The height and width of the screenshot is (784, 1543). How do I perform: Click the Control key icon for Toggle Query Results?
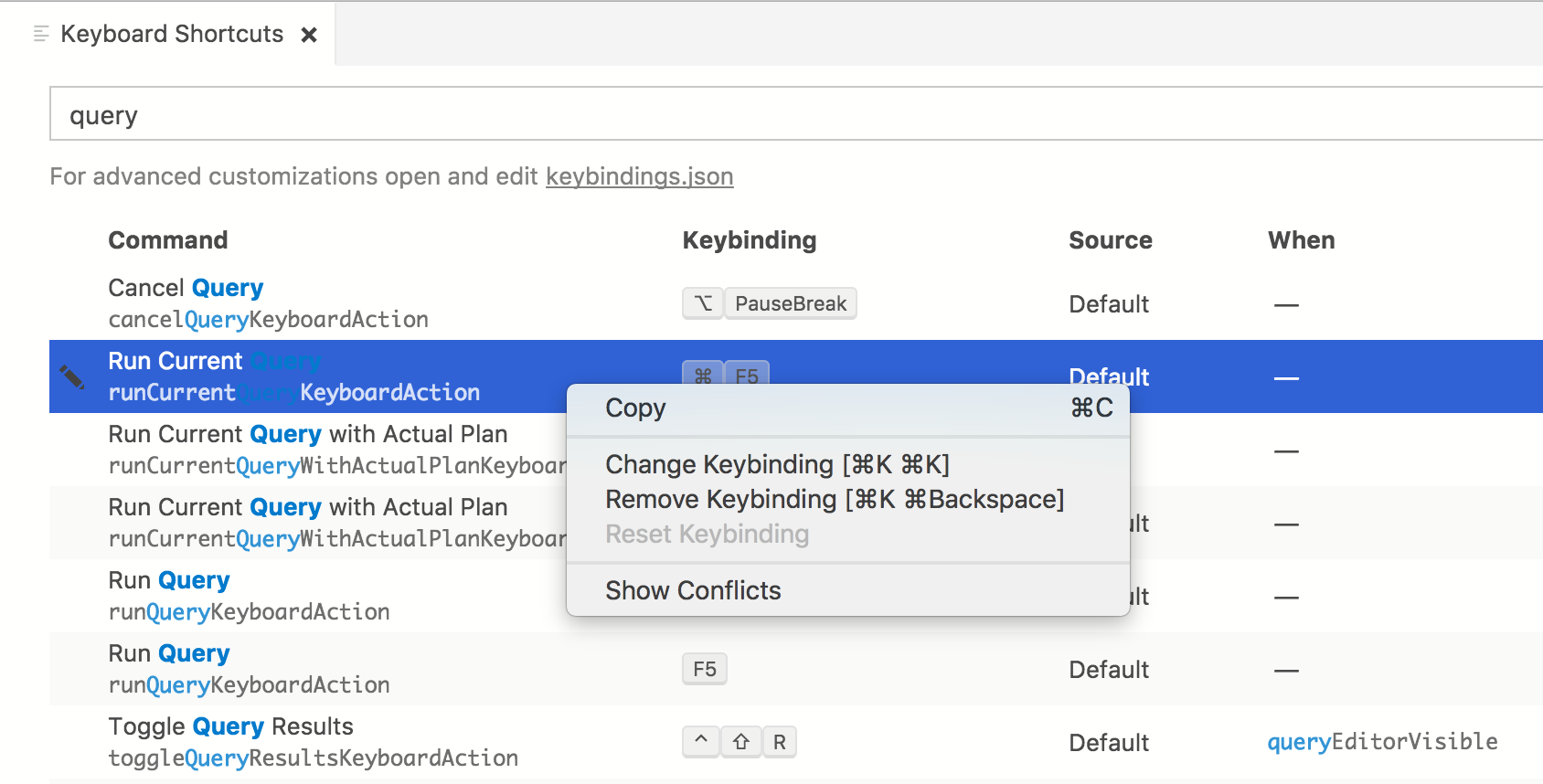pos(701,742)
